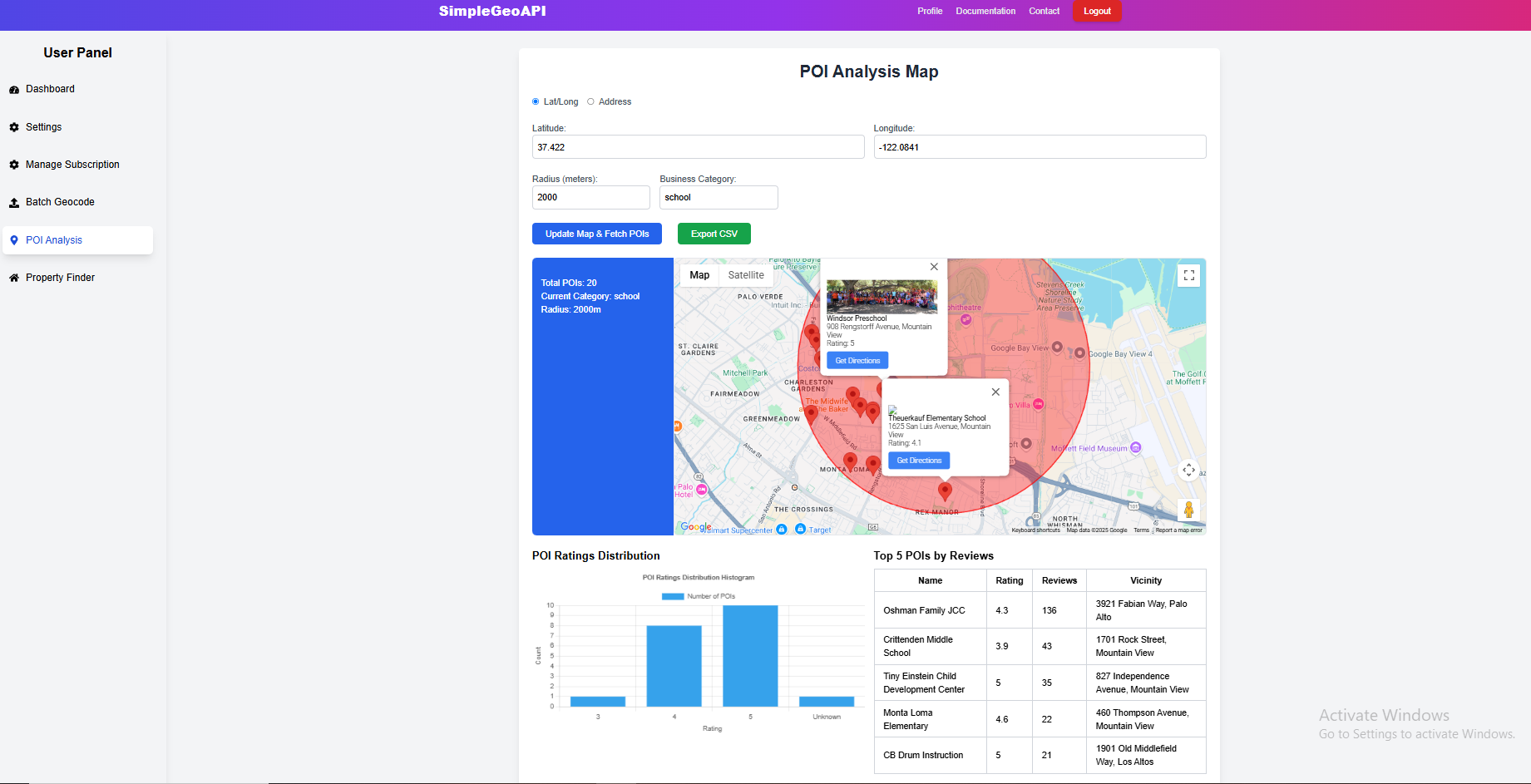
Task: Select the Lat/Long radio button
Action: click(536, 101)
